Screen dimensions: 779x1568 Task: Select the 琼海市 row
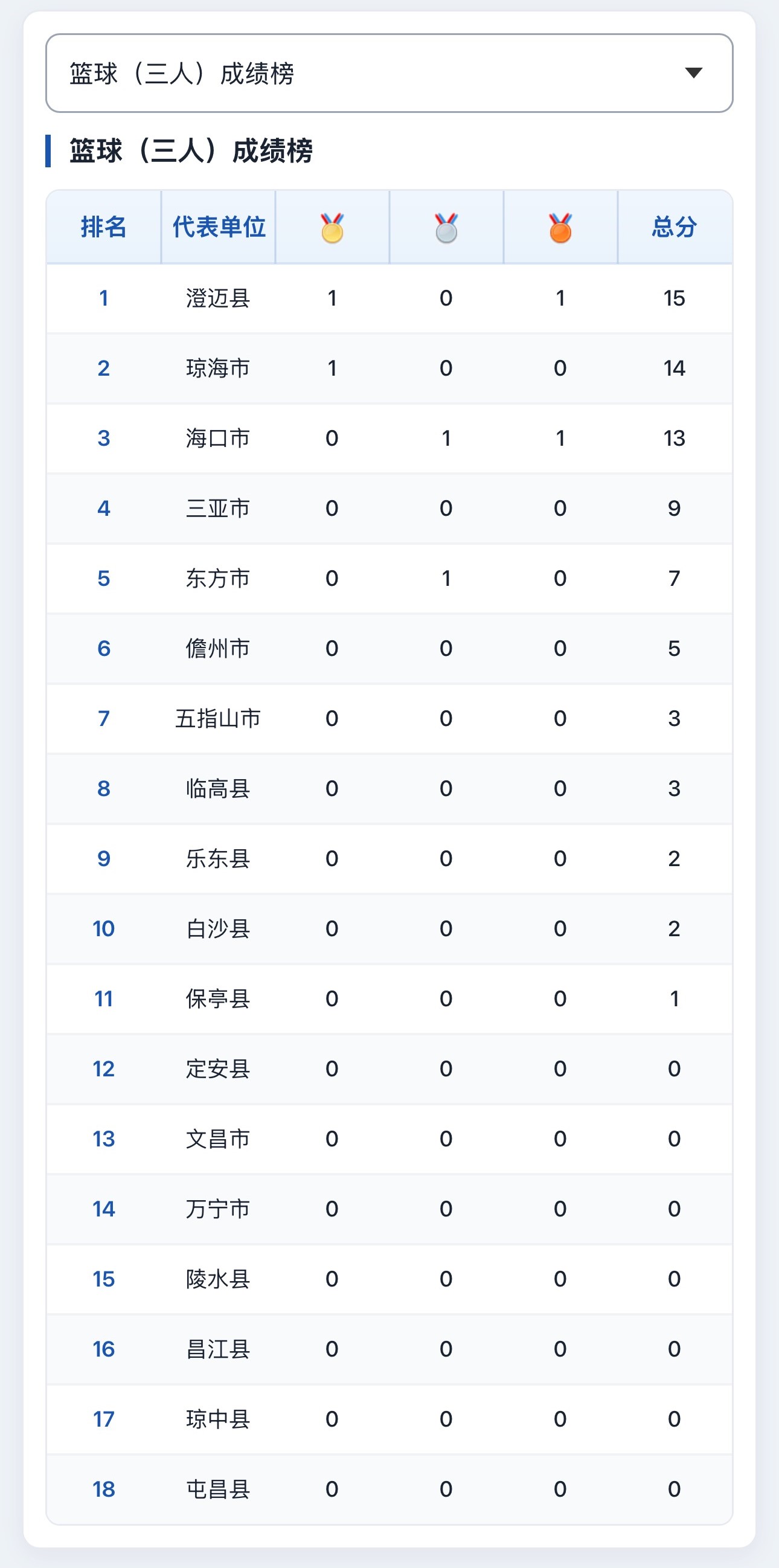click(x=389, y=368)
